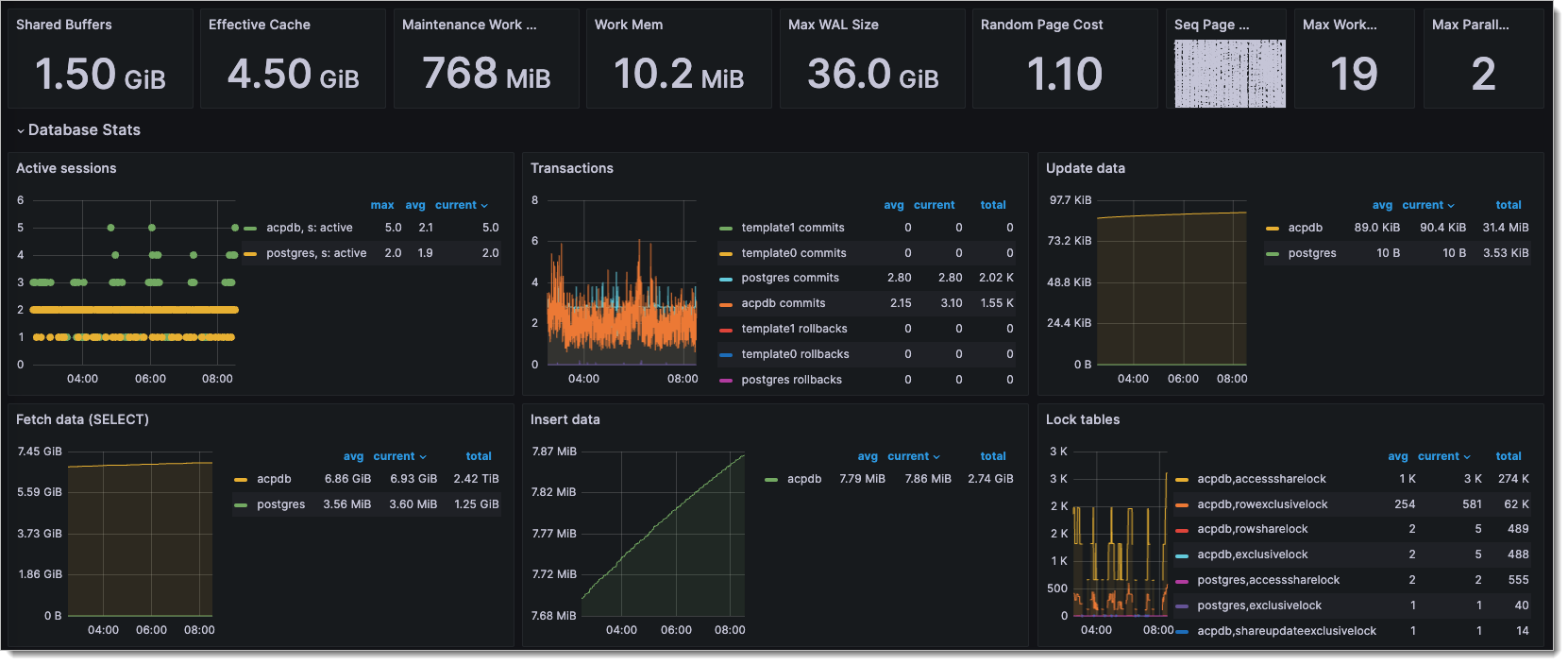The image size is (1568, 665).
Task: Click color swatch for template1 commits
Action: tap(725, 229)
